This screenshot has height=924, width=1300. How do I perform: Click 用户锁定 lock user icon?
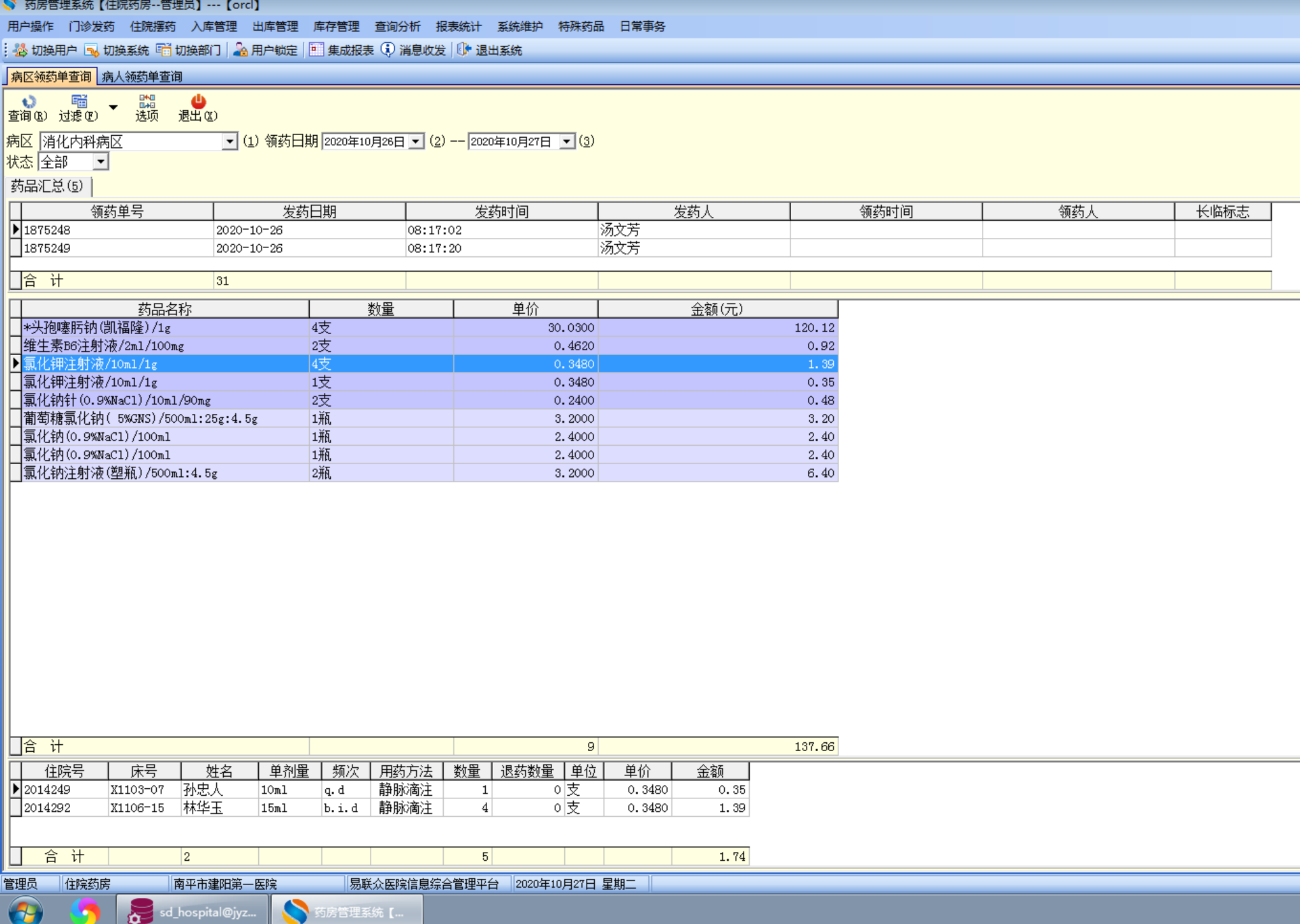240,50
